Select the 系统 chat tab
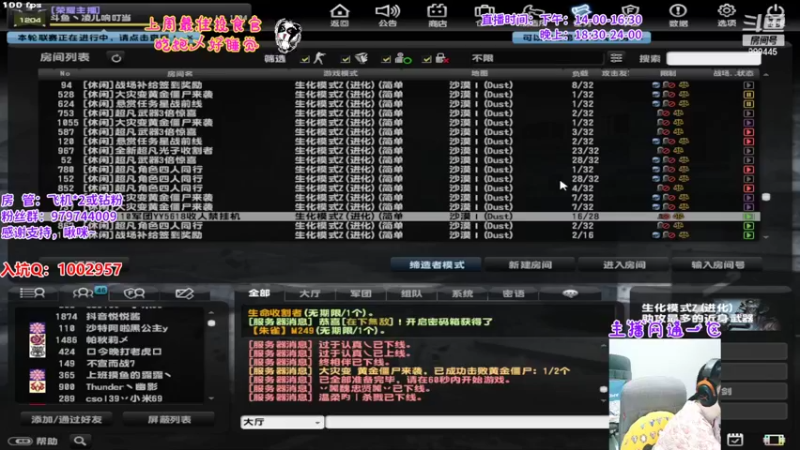The height and width of the screenshot is (450, 800). click(462, 294)
